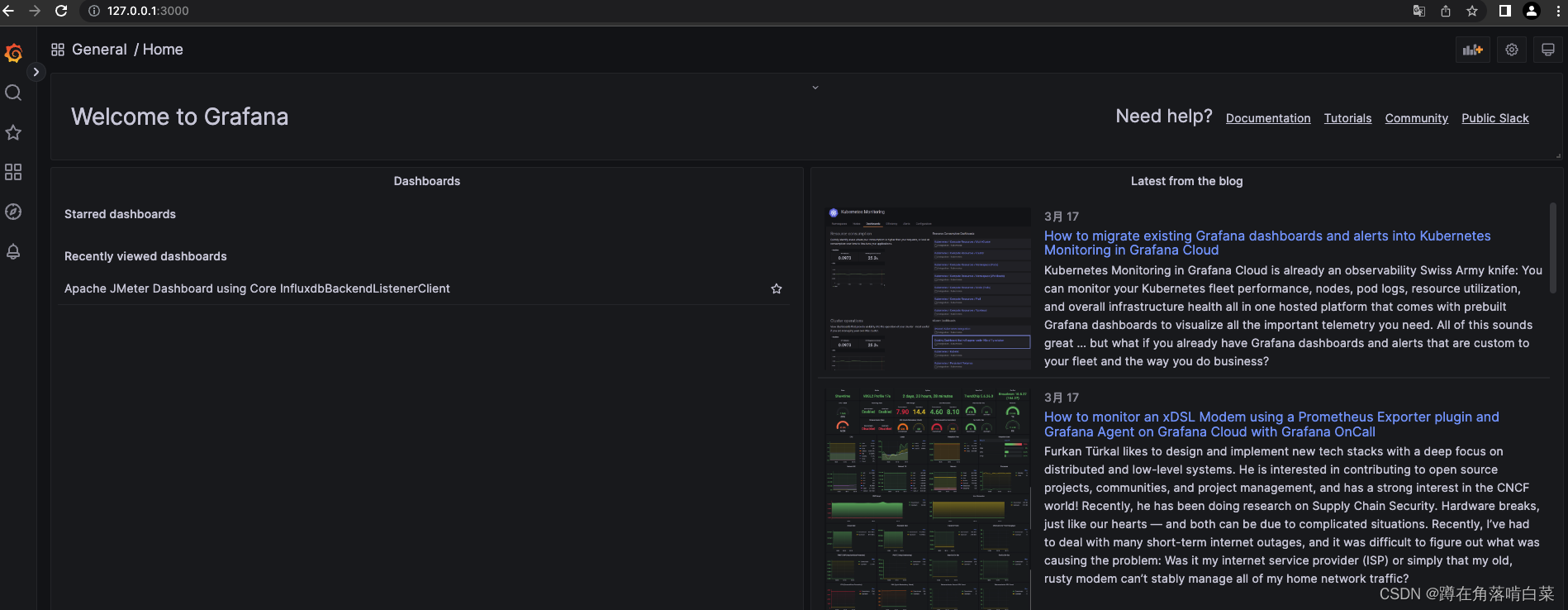Click the Add panel icon
The image size is (1568, 610).
tap(1472, 50)
